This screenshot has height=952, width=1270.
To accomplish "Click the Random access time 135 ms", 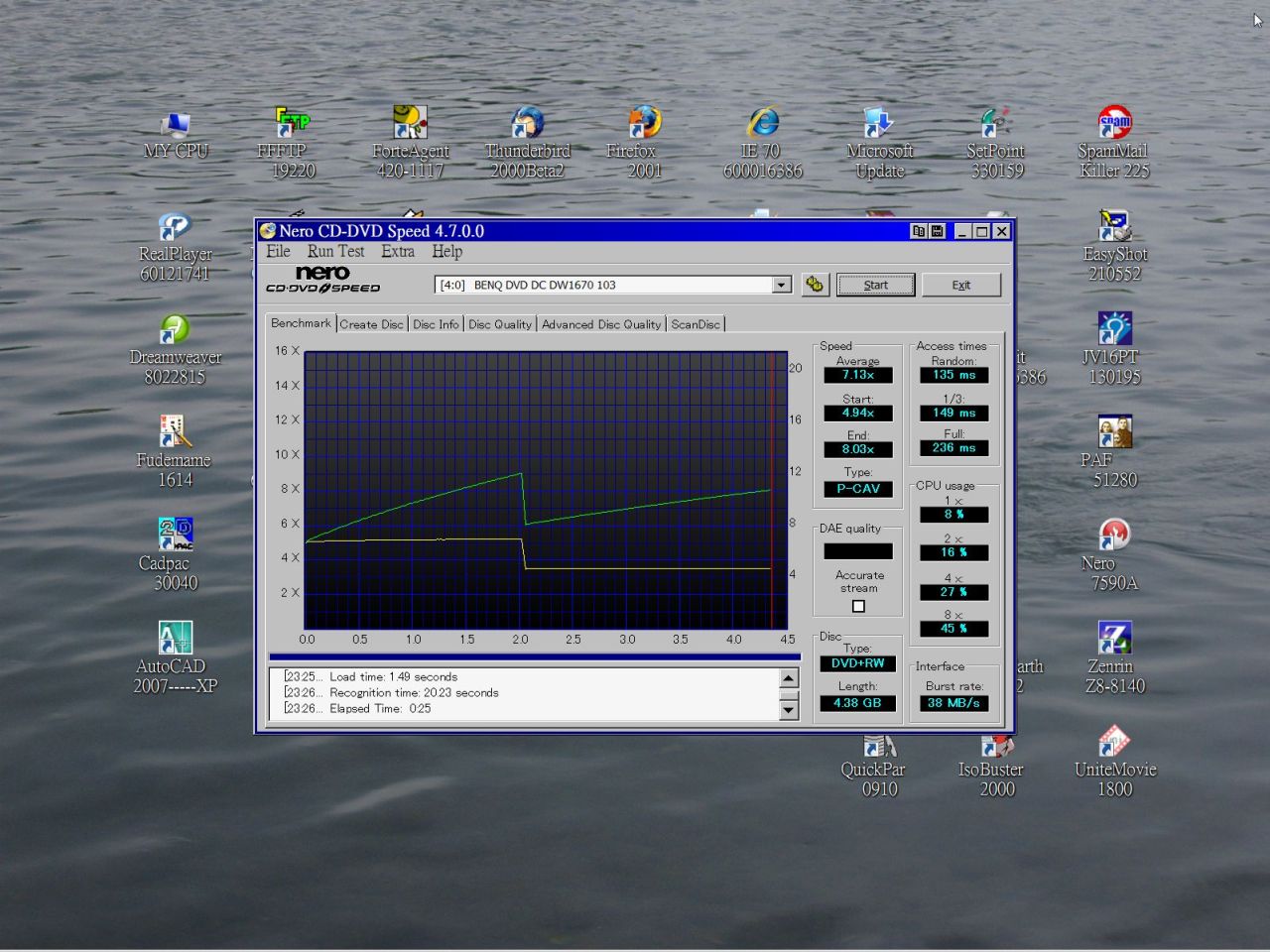I will click(953, 375).
